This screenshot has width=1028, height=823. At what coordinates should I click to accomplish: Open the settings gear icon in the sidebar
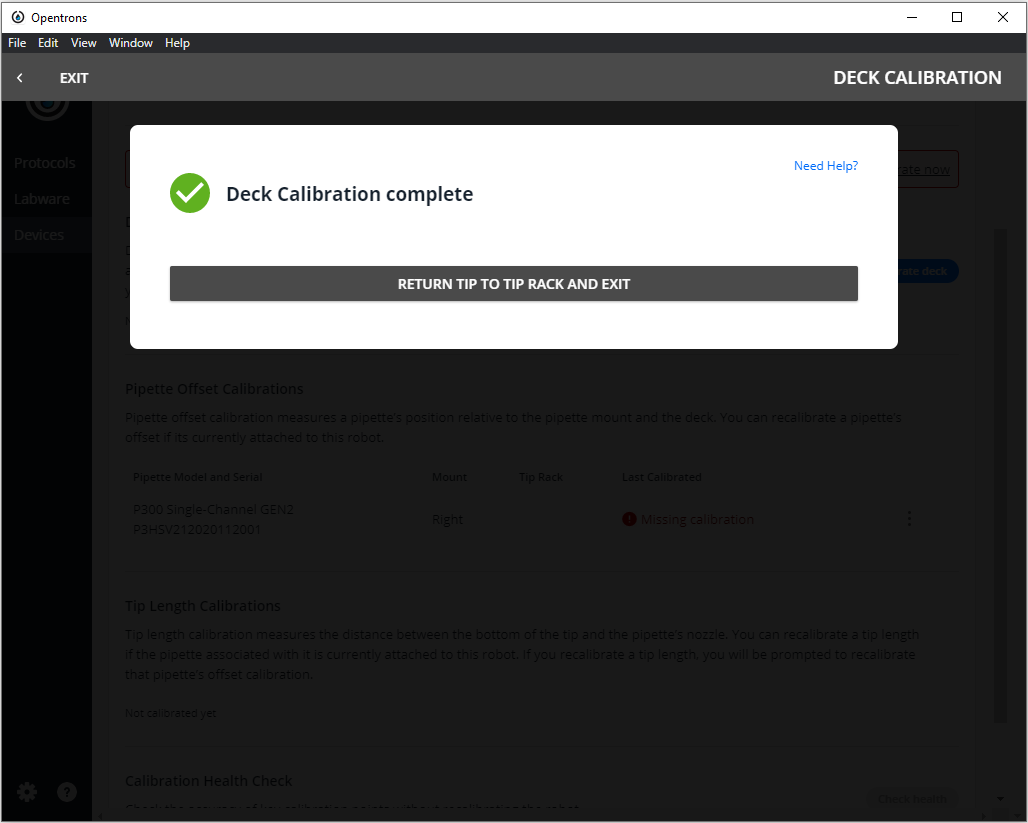pos(27,792)
